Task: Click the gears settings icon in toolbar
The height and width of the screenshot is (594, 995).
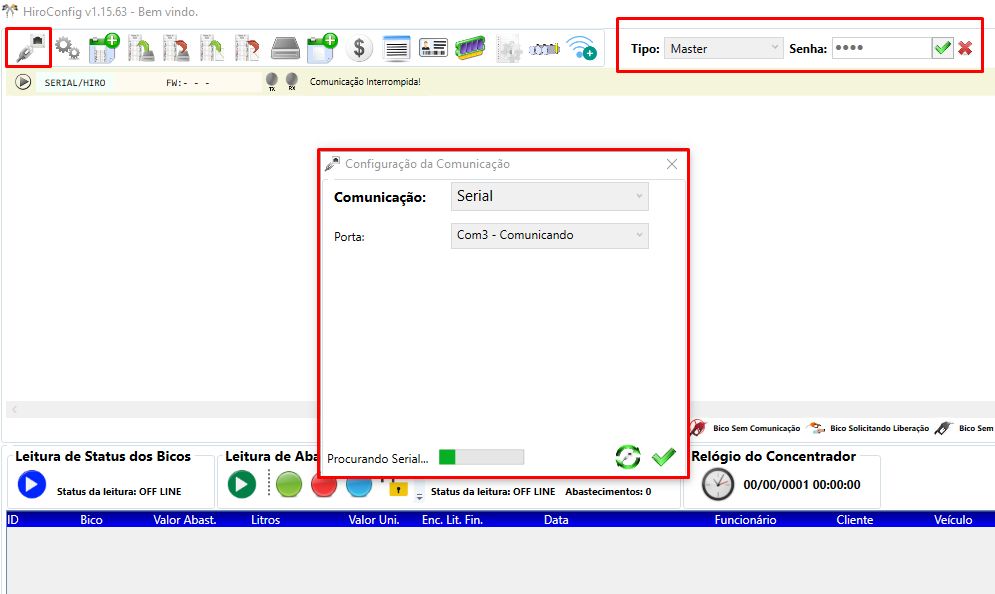Action: click(x=67, y=48)
